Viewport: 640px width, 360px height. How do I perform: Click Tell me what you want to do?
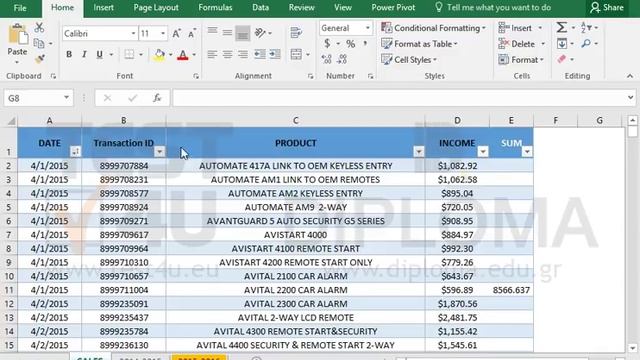pos(493,8)
